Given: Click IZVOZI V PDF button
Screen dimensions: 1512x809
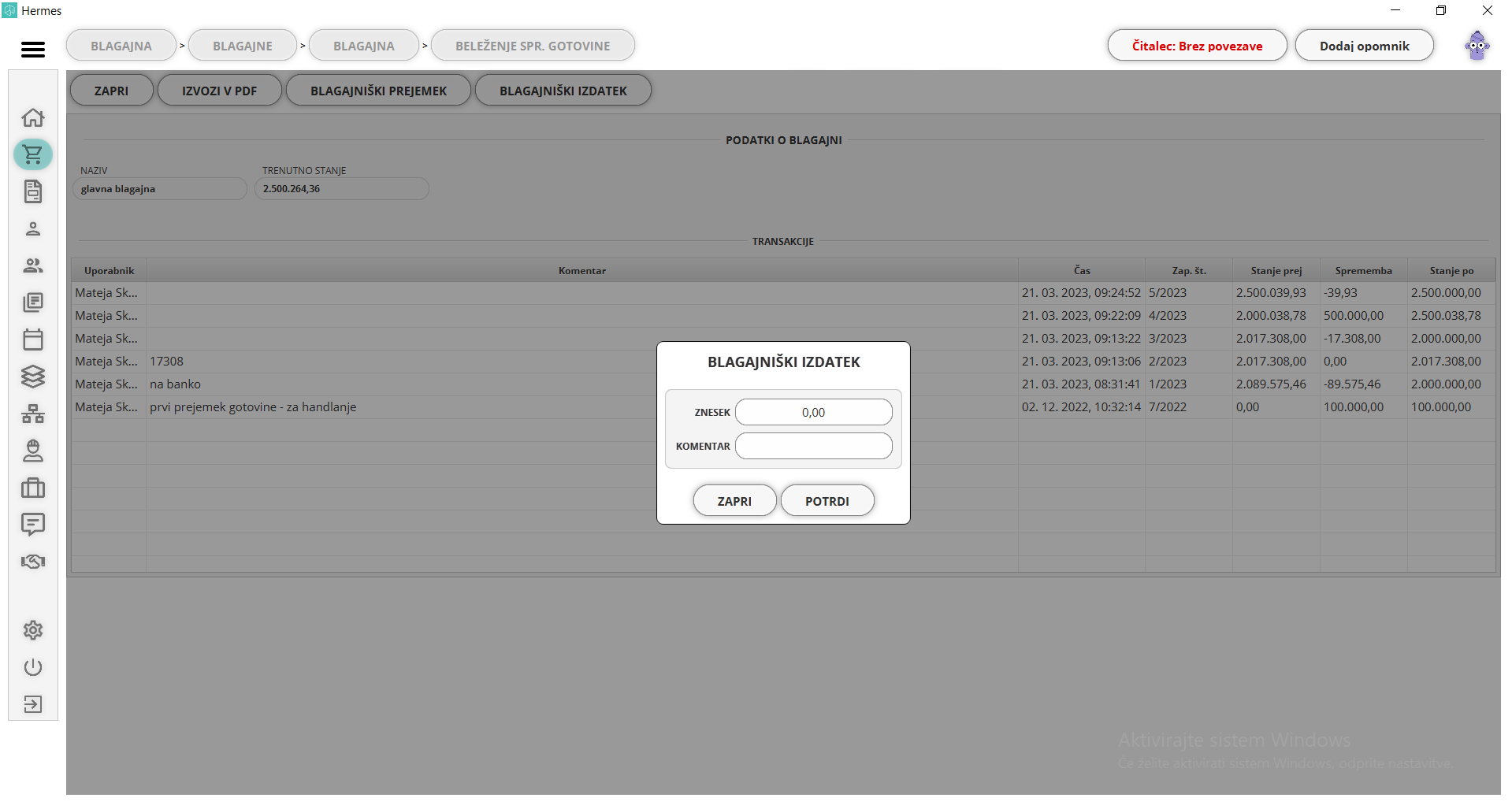Looking at the screenshot, I should [x=220, y=91].
